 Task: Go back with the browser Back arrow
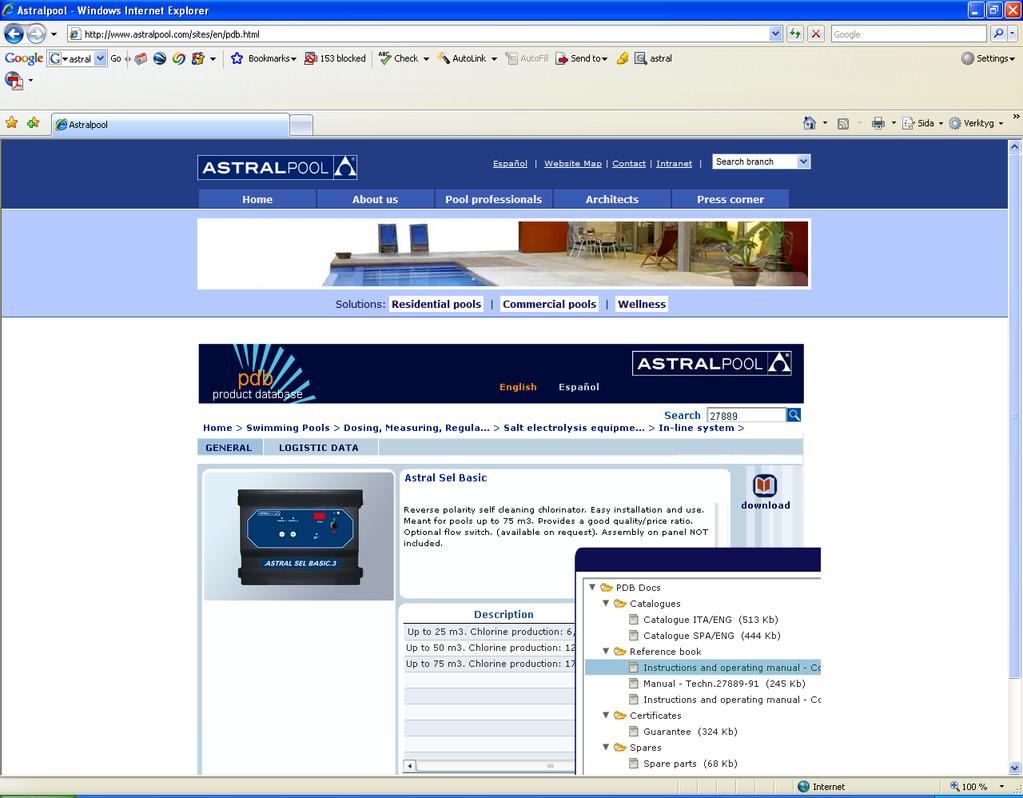point(14,33)
